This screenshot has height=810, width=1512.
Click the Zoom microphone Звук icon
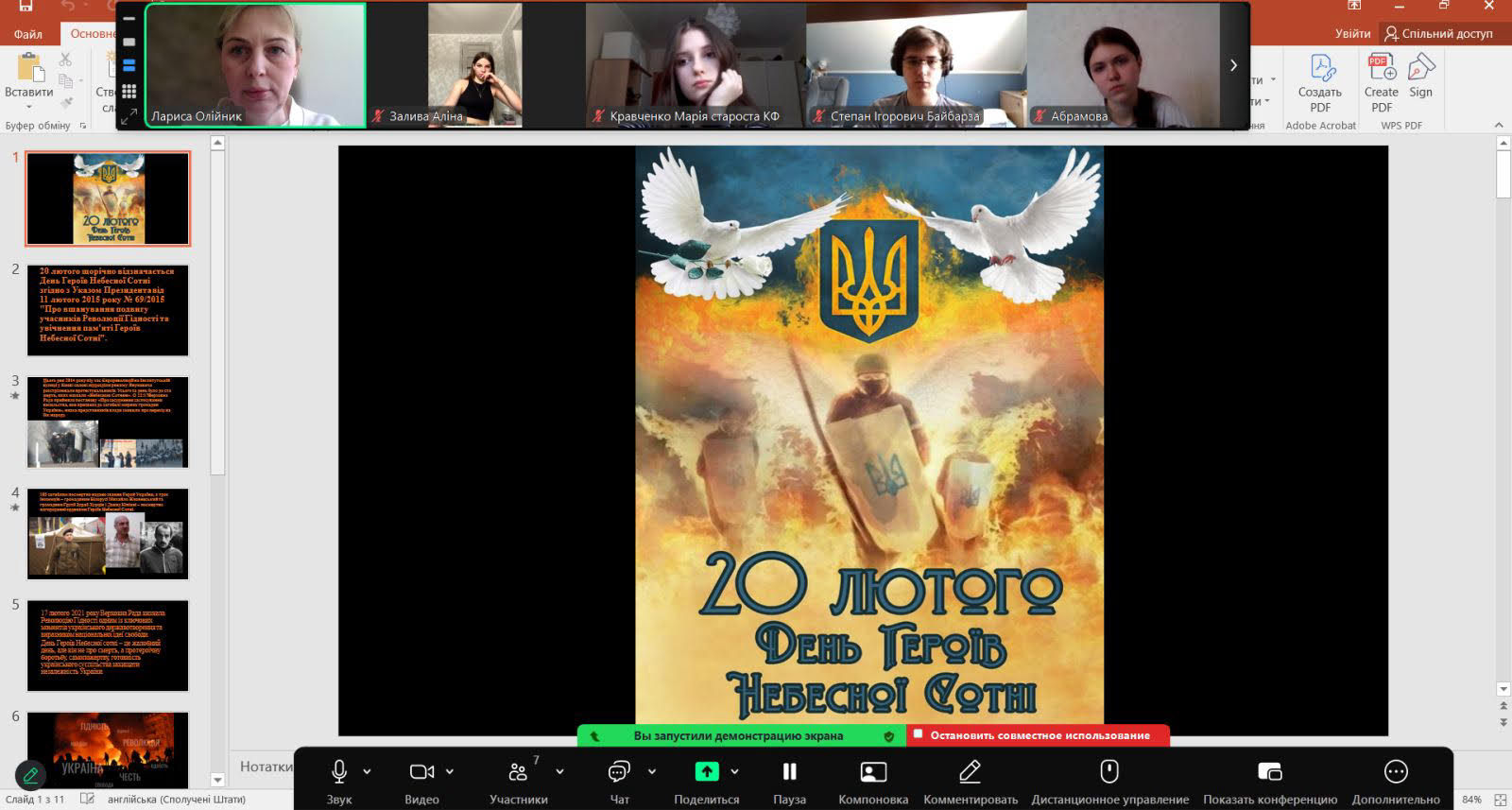click(339, 772)
